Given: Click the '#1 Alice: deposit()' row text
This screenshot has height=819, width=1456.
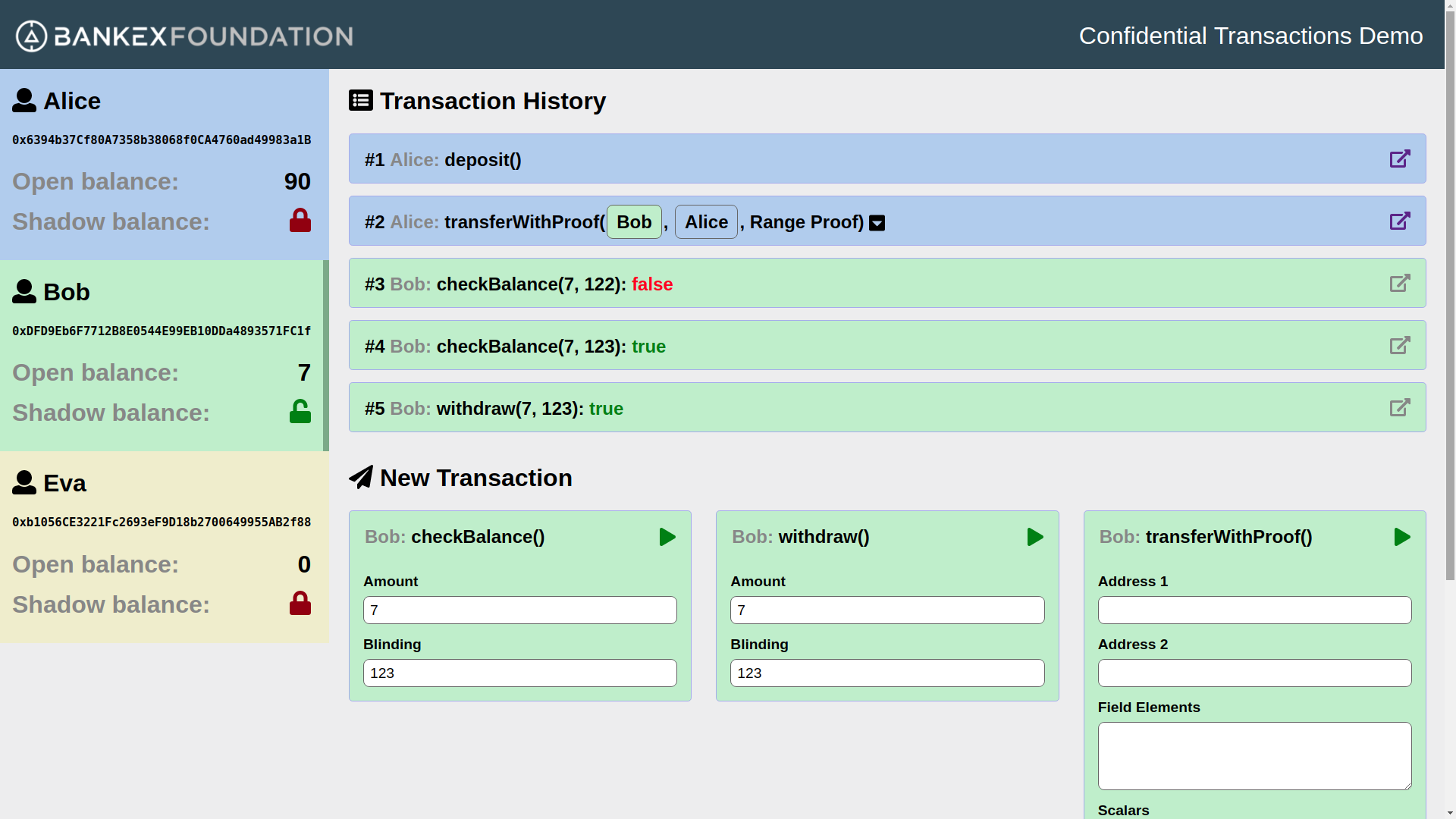Looking at the screenshot, I should tap(443, 160).
